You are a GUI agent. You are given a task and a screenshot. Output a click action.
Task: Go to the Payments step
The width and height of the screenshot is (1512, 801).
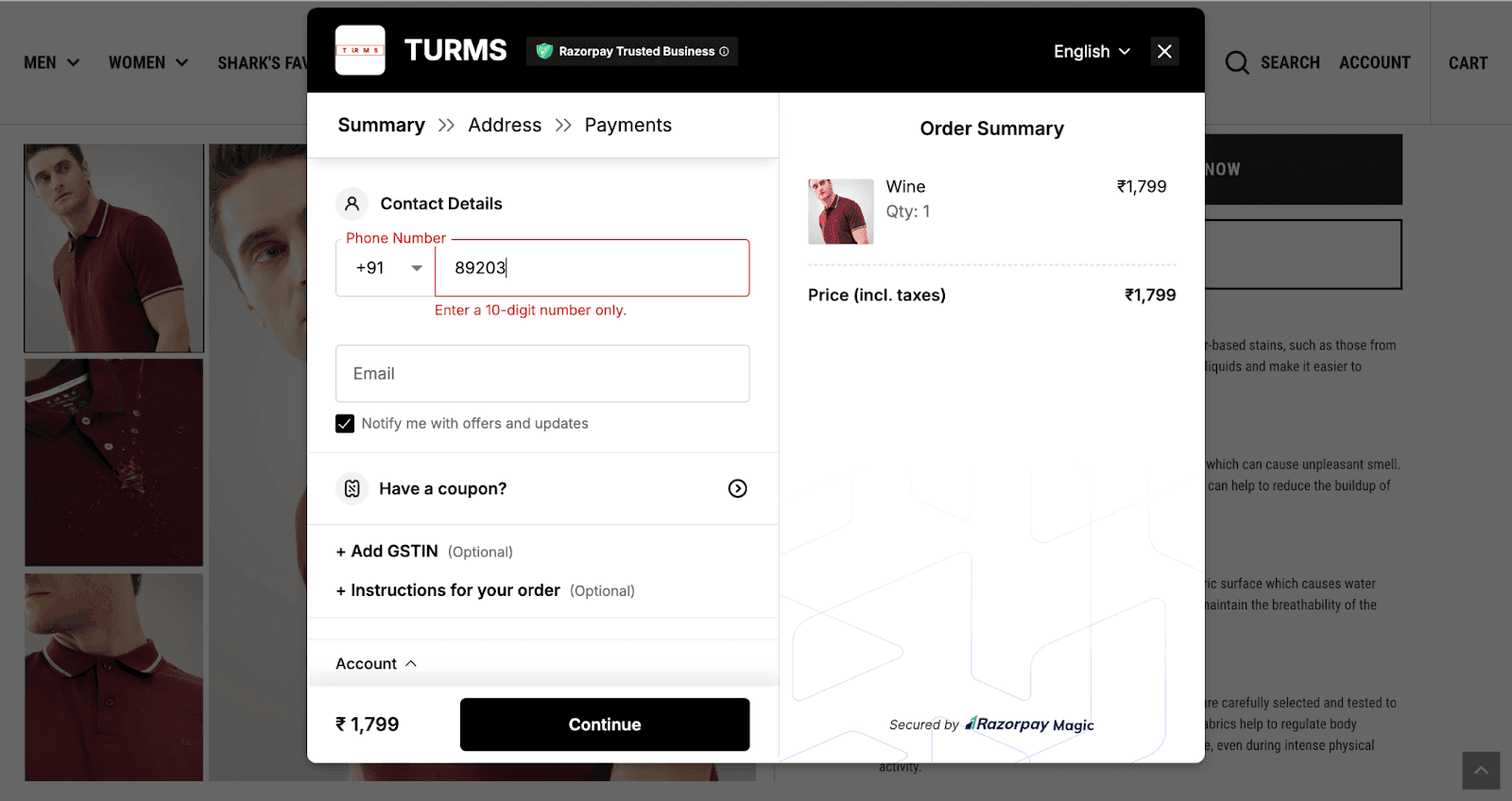(x=627, y=125)
